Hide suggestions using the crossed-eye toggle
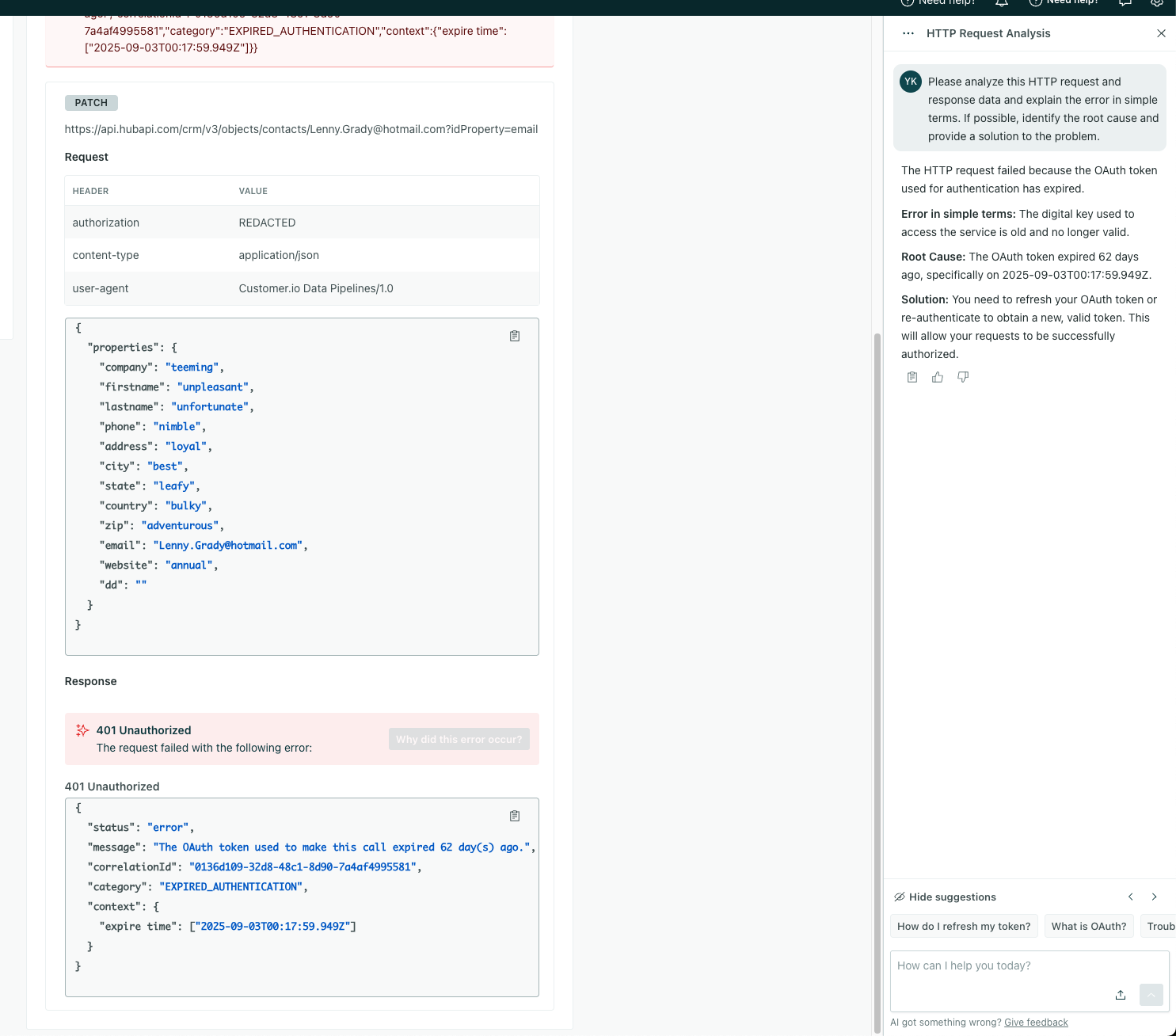Screen dimensions: 1176x1036 [x=900, y=897]
